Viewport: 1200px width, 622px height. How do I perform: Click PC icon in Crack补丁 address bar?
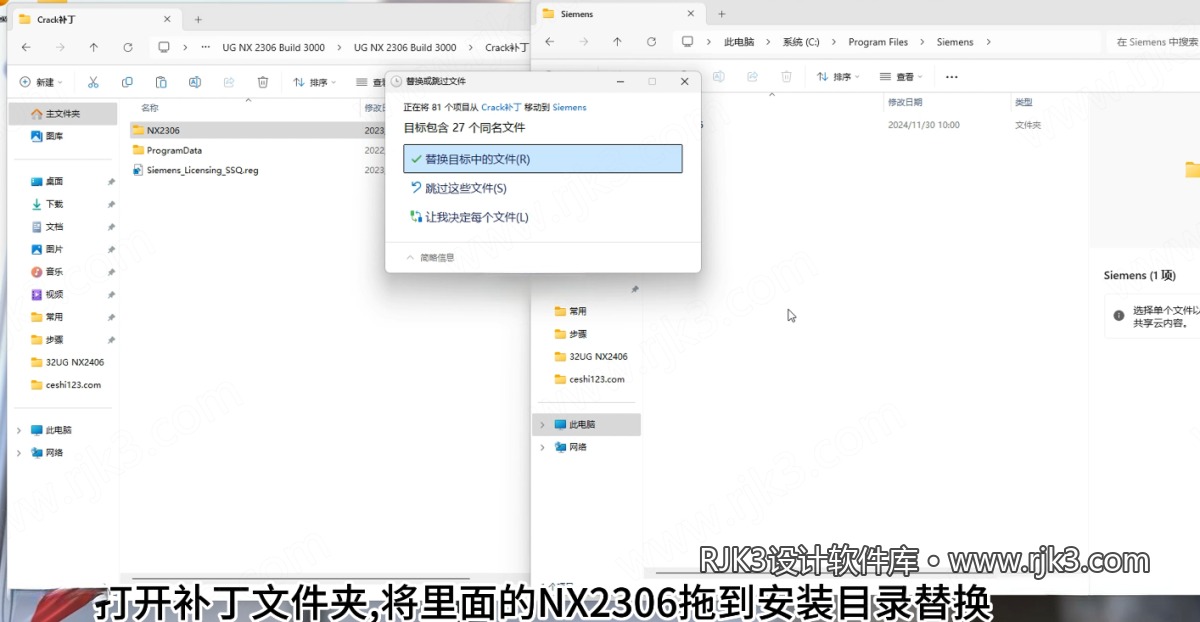[x=164, y=47]
